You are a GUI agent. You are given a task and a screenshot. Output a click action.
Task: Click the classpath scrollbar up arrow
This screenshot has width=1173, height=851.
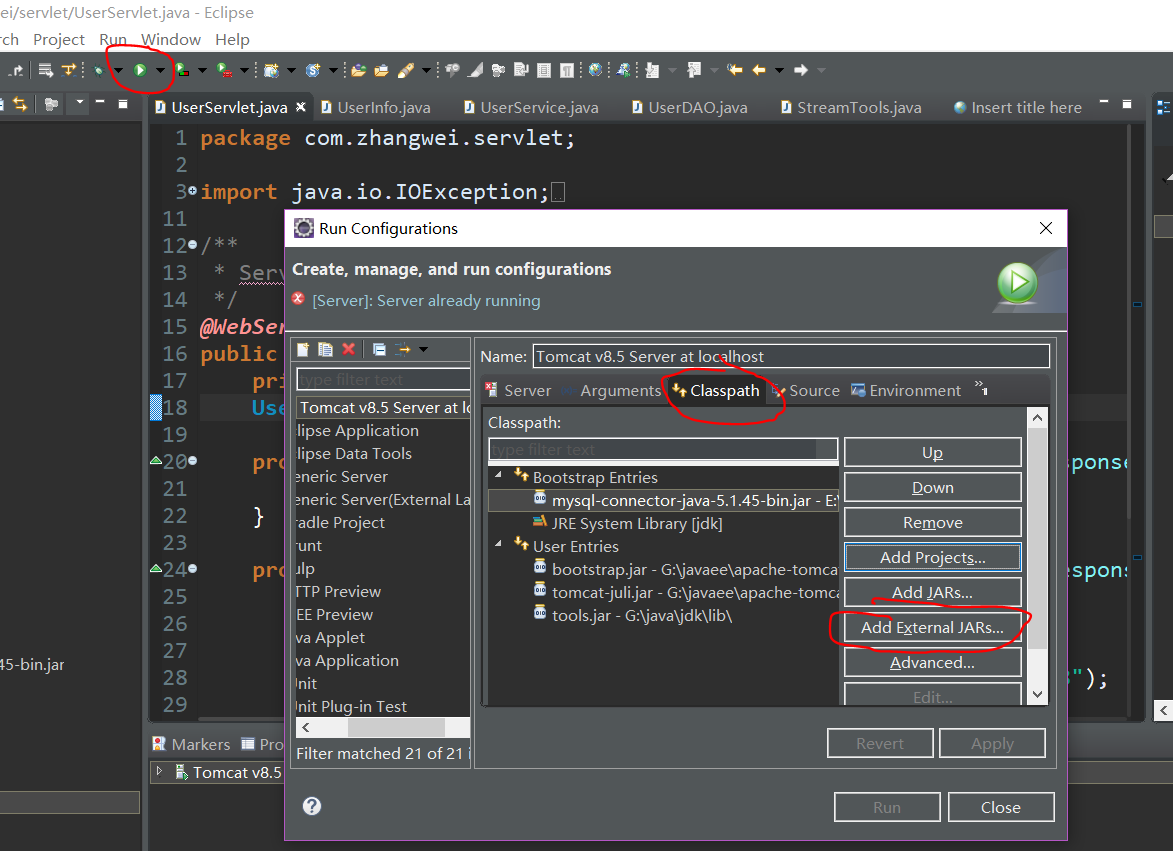click(1037, 417)
